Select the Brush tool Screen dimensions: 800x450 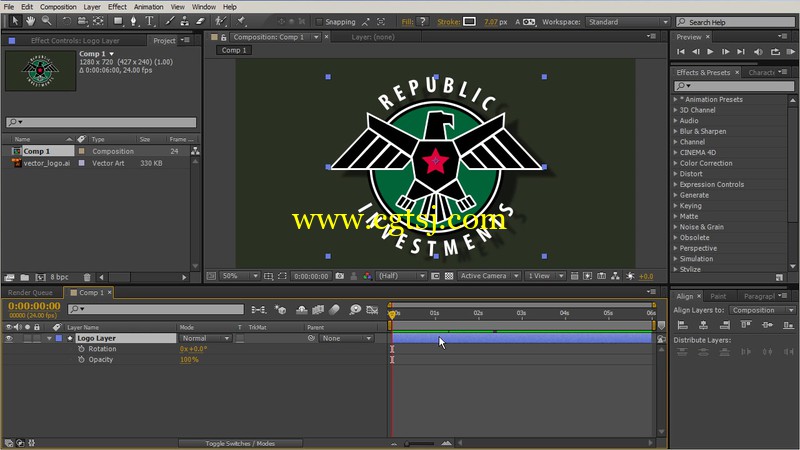(x=169, y=21)
